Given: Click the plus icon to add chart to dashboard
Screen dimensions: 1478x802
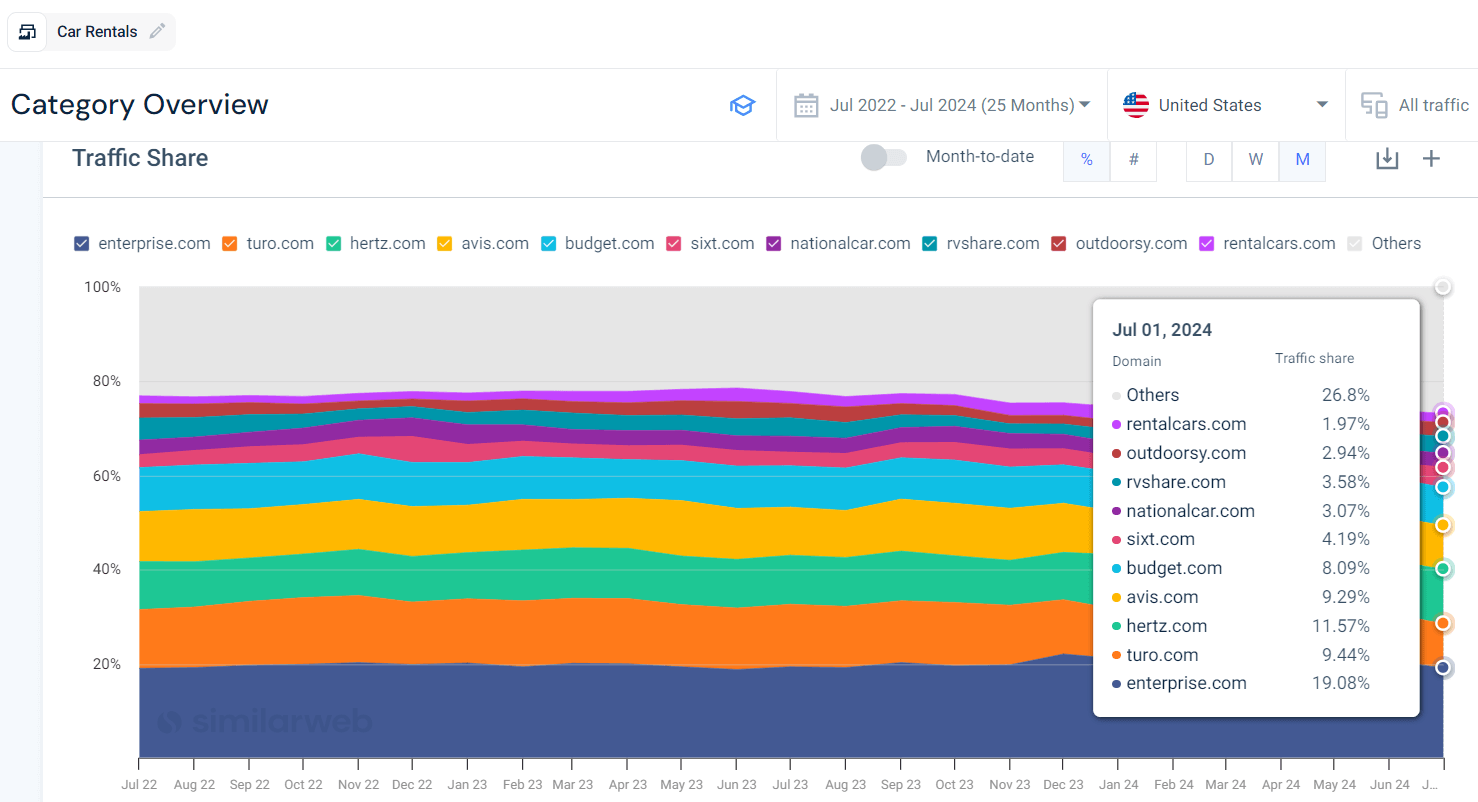Looking at the screenshot, I should pos(1432,158).
